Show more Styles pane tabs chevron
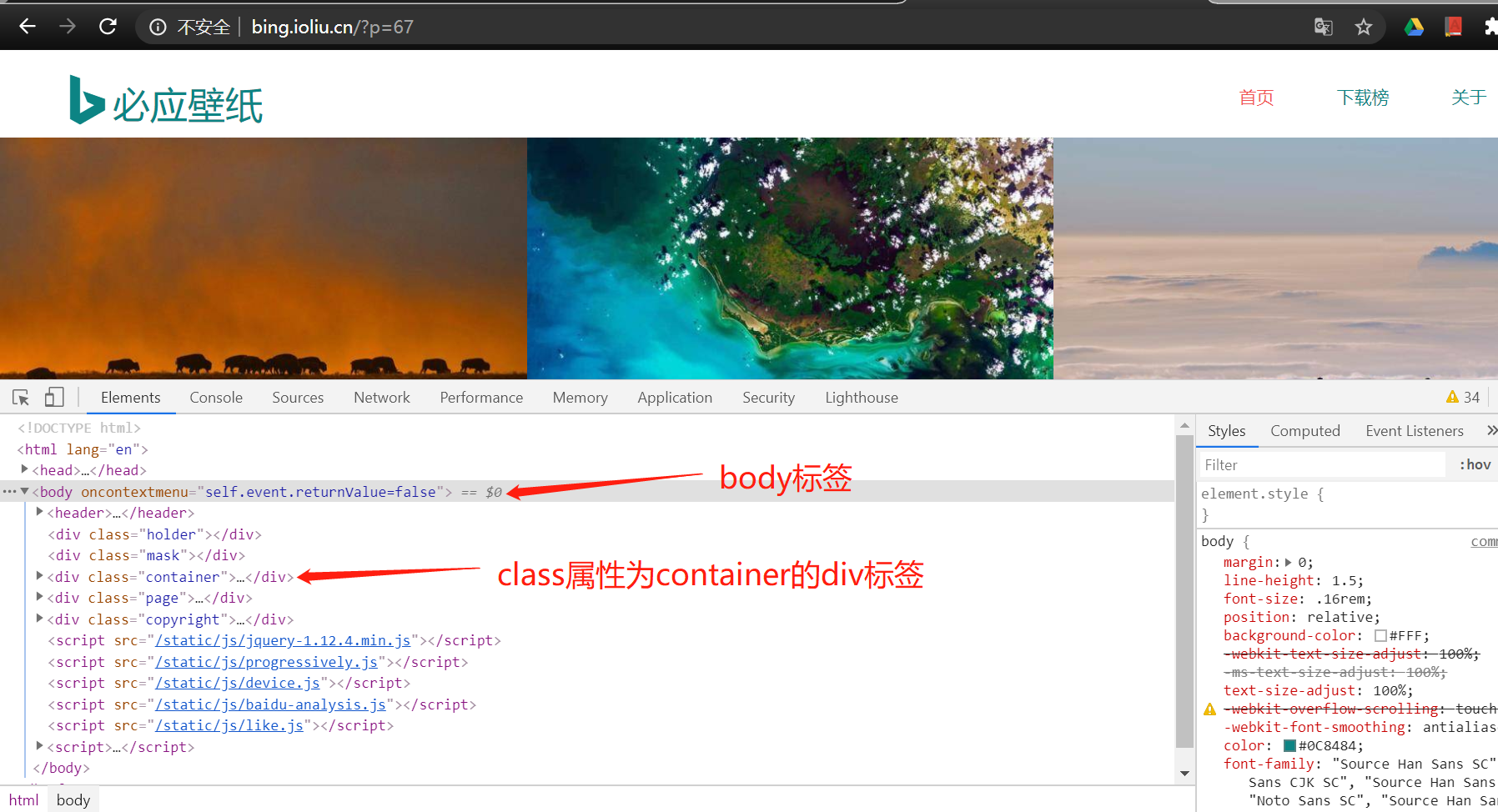Screen dimensions: 1498x812 1491,430
